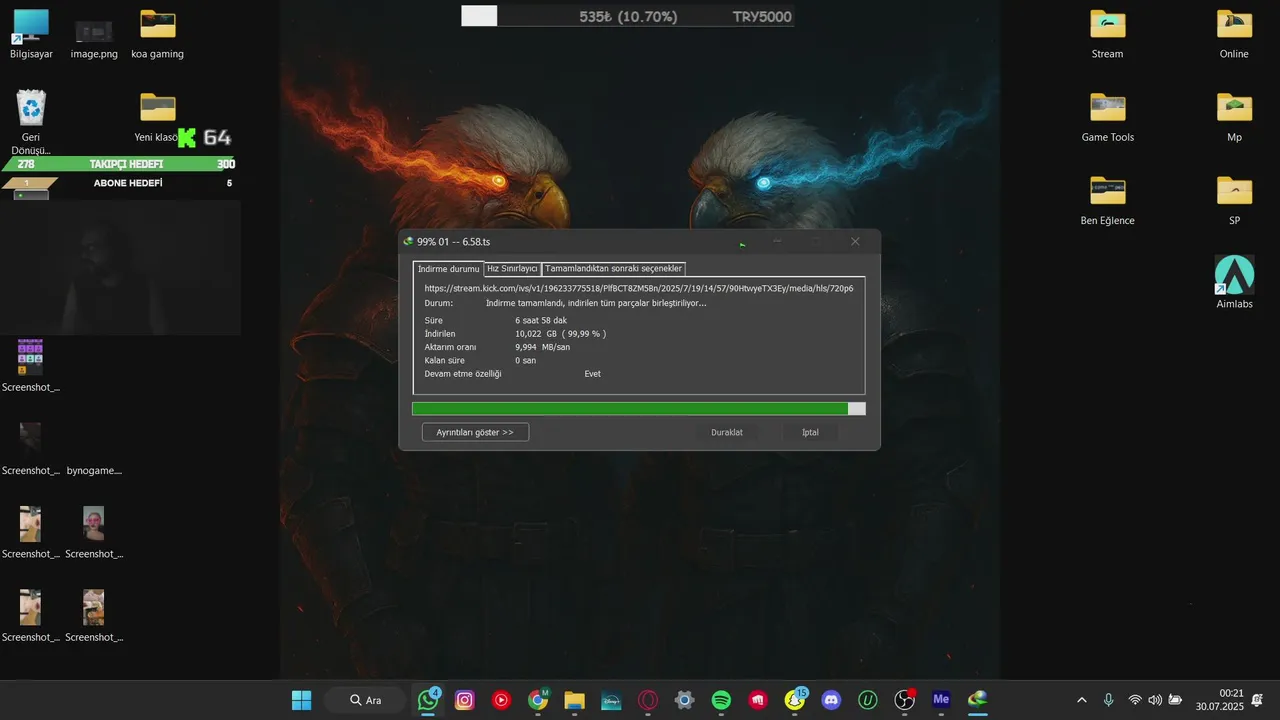Open Discord from the taskbar

click(831, 700)
